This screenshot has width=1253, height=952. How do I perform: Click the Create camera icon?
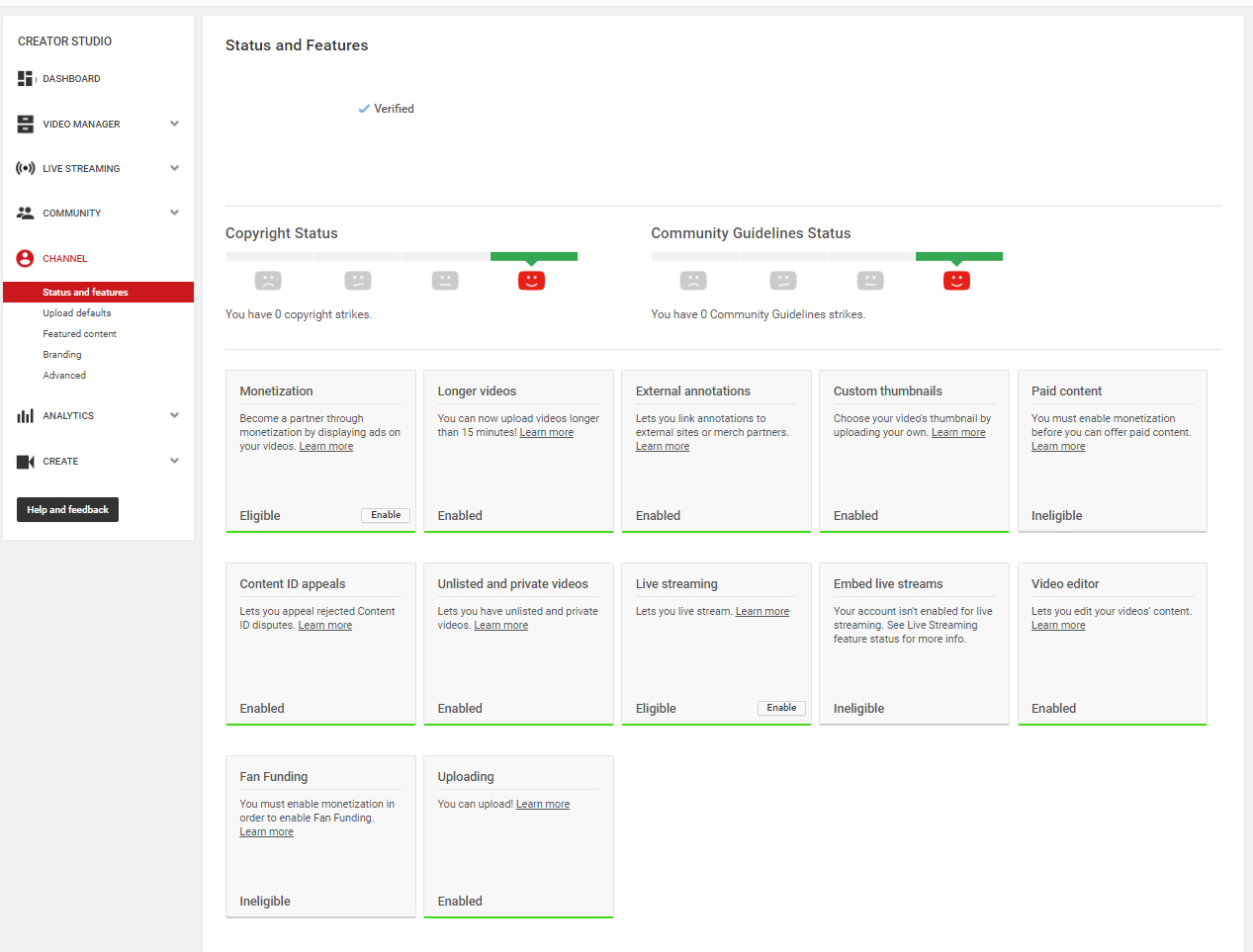[x=26, y=462]
